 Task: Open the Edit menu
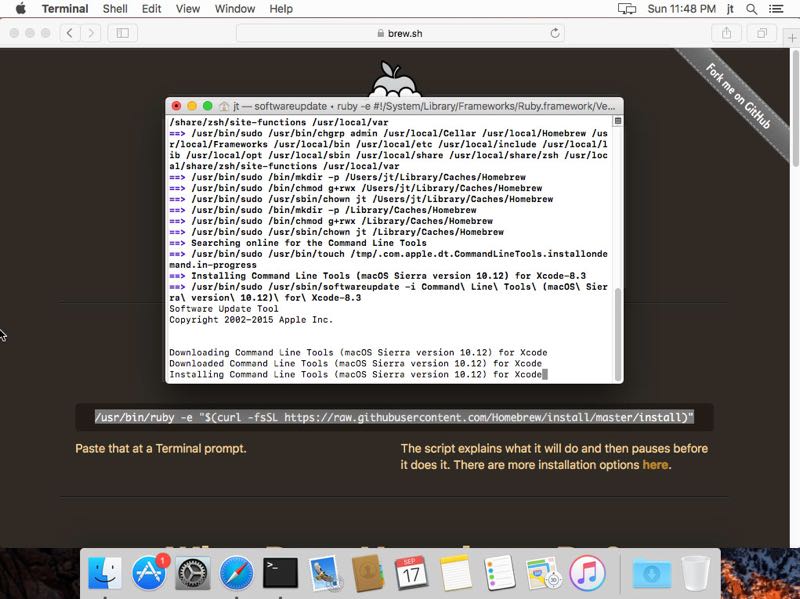point(151,9)
